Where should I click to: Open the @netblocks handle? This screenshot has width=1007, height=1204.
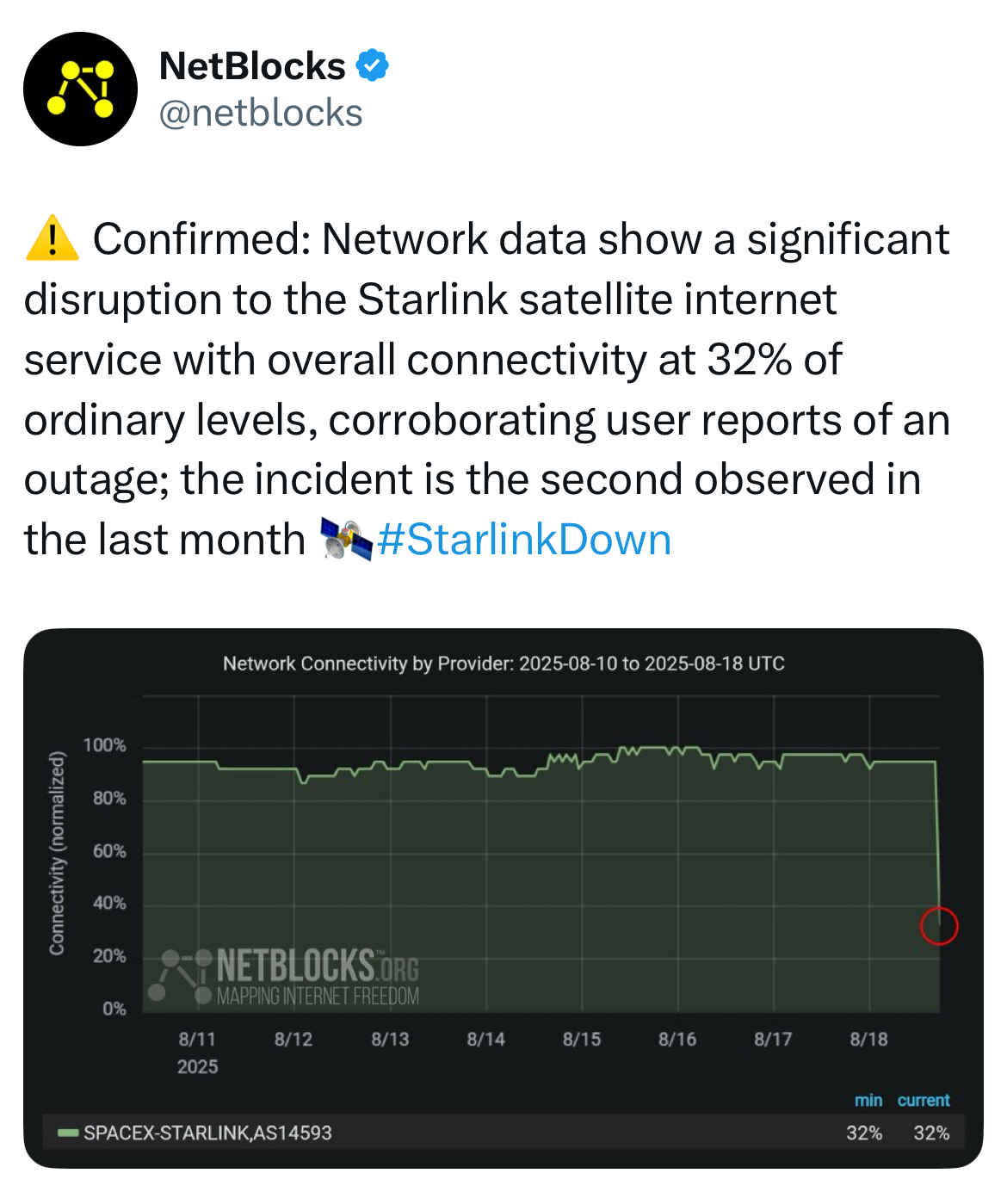coord(261,113)
